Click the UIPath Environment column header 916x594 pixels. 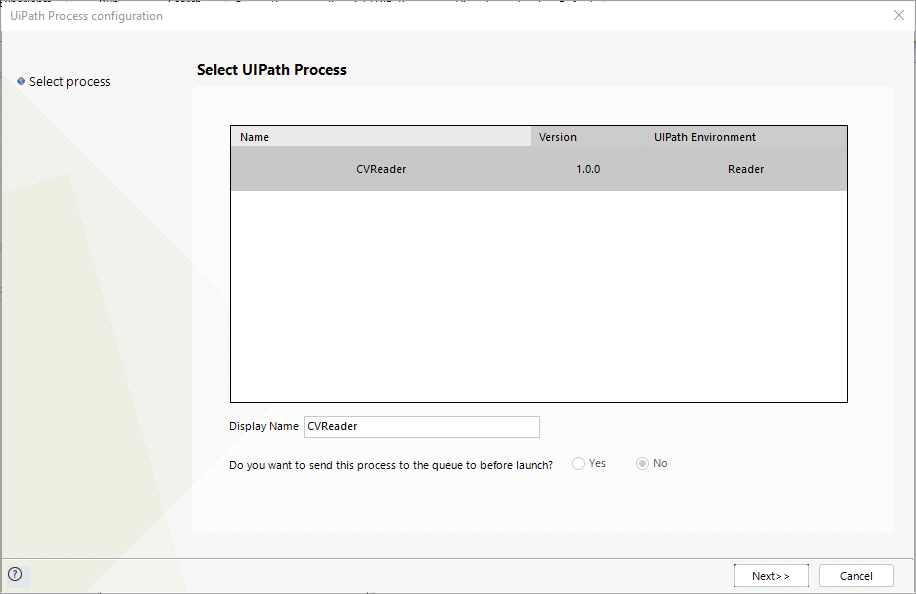(x=746, y=137)
